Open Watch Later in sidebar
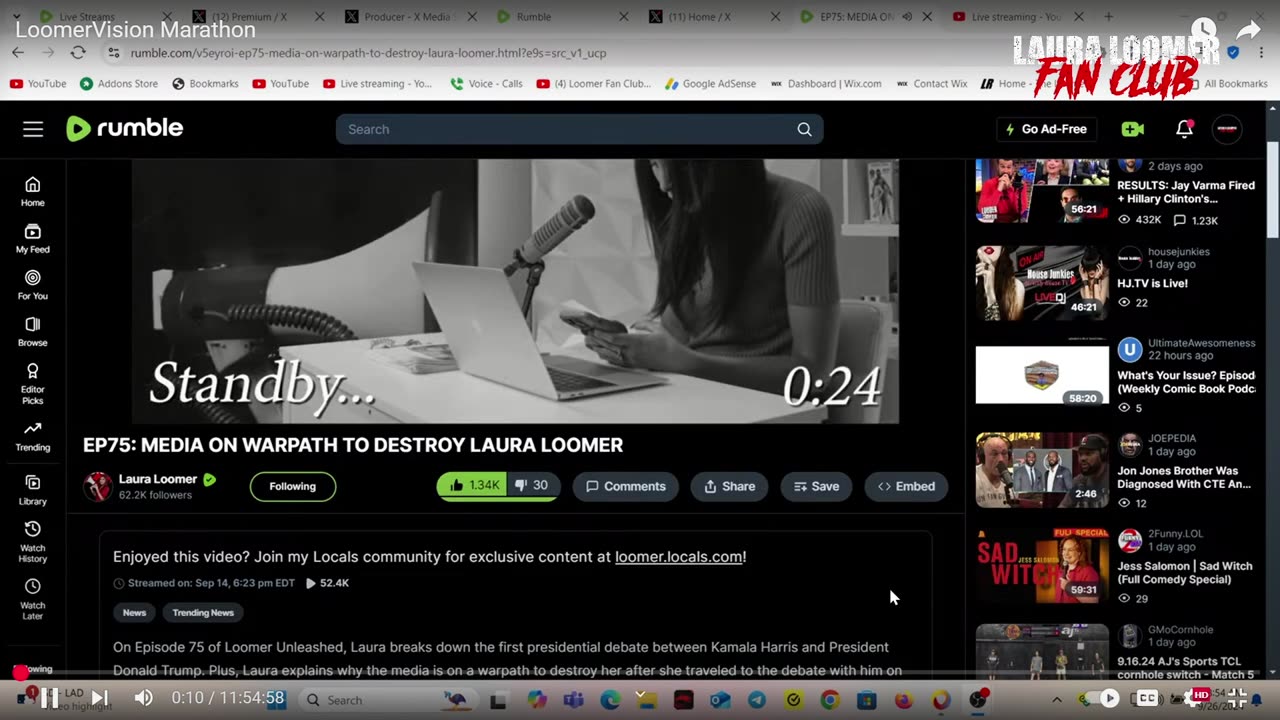 pyautogui.click(x=33, y=598)
